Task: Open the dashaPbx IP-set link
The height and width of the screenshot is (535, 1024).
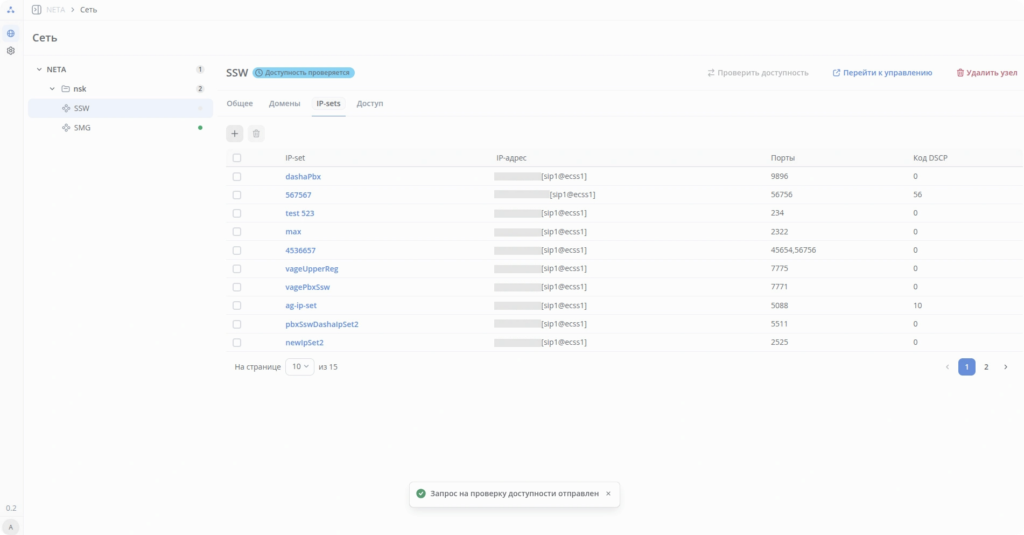Action: pyautogui.click(x=303, y=176)
